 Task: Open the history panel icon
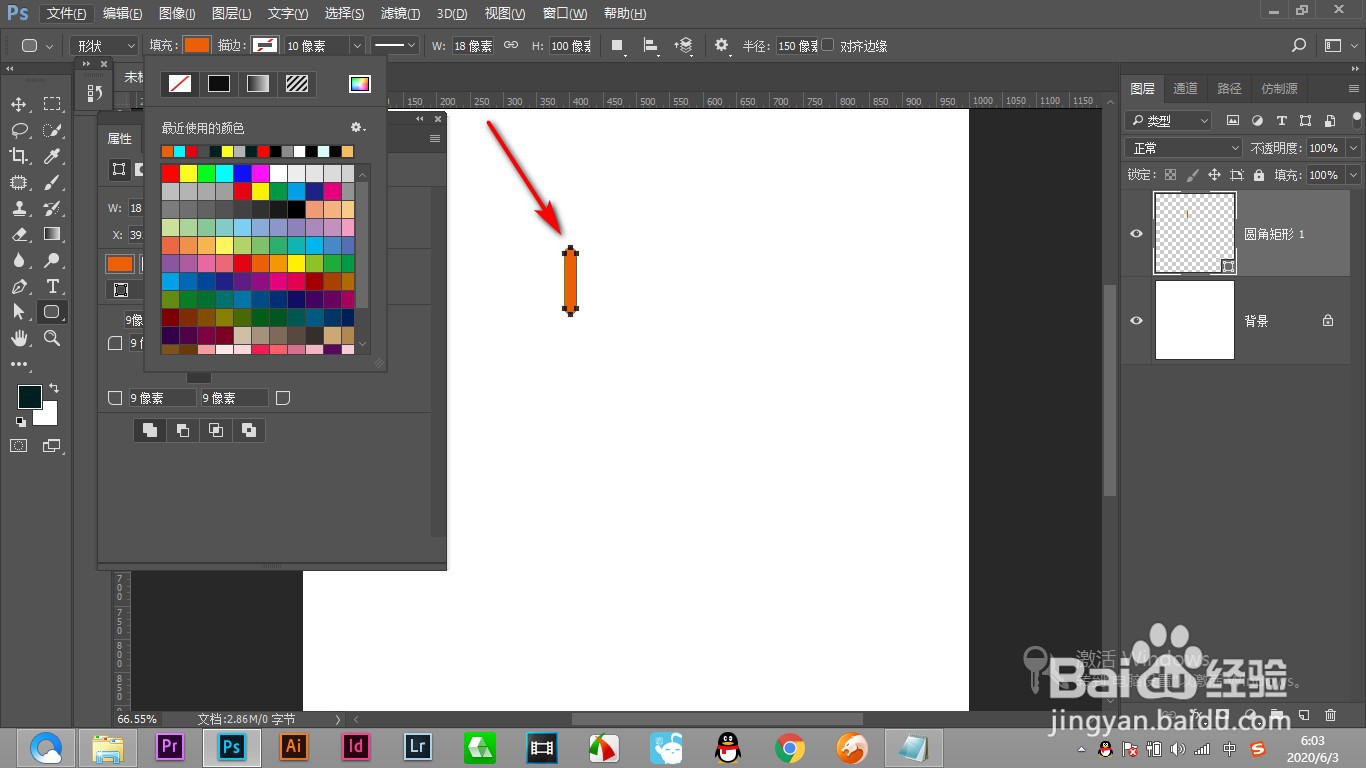point(94,92)
